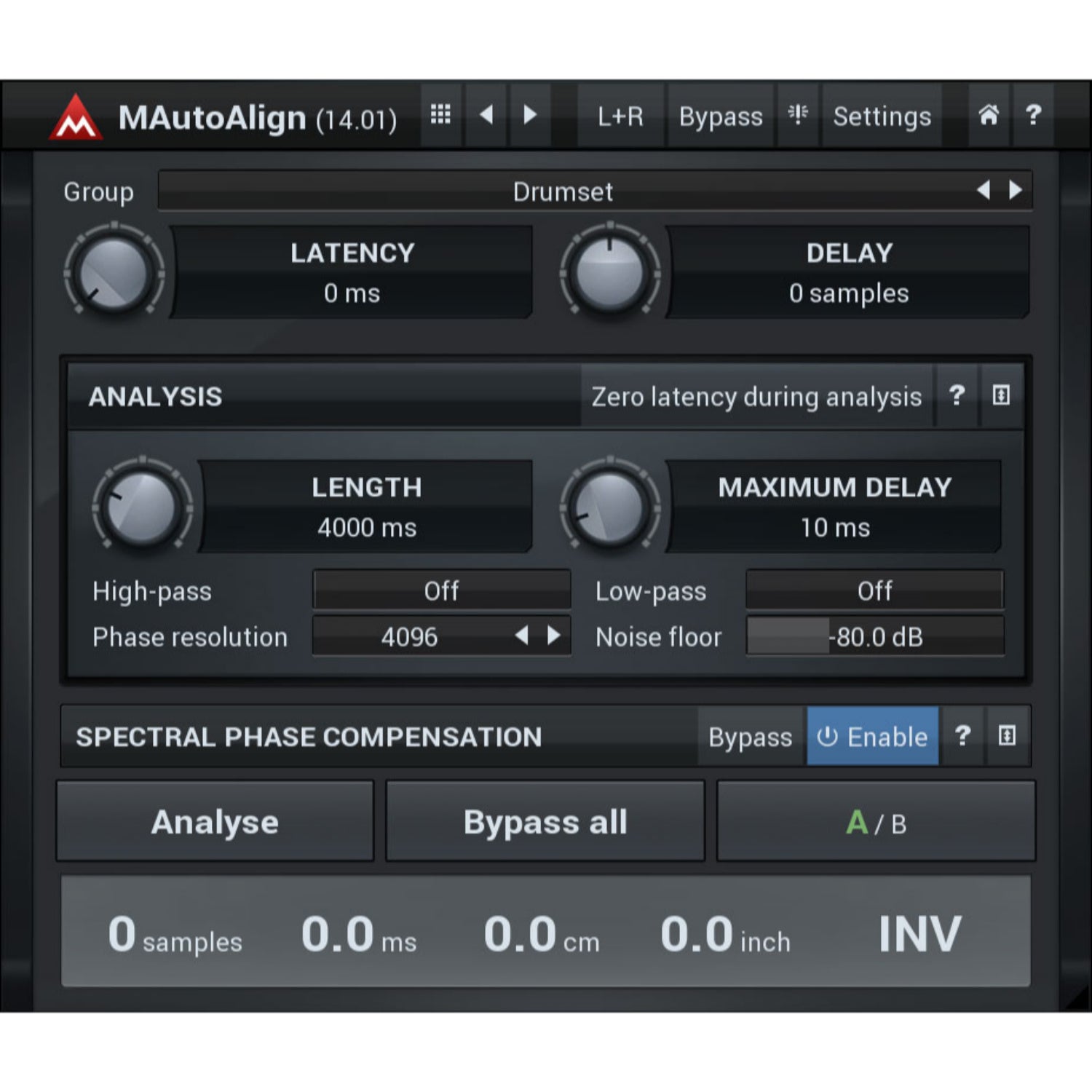This screenshot has width=1092, height=1092.
Task: Open the Low-pass Off selector
Action: point(874,590)
